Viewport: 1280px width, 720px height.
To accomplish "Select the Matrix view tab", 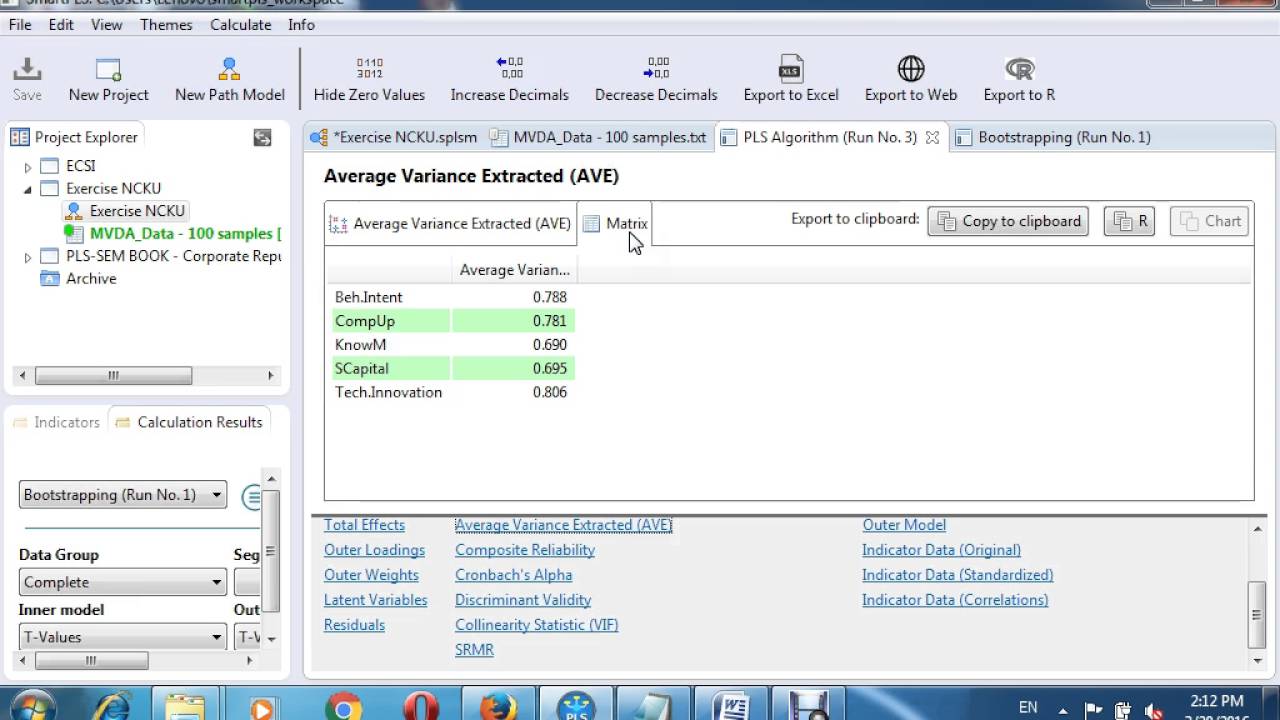I will tap(615, 224).
